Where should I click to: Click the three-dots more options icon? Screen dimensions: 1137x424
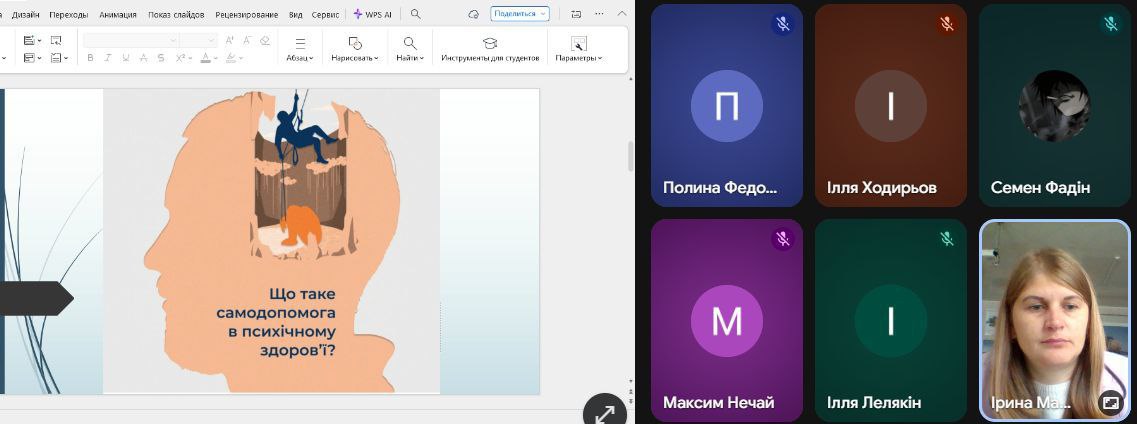pos(599,14)
